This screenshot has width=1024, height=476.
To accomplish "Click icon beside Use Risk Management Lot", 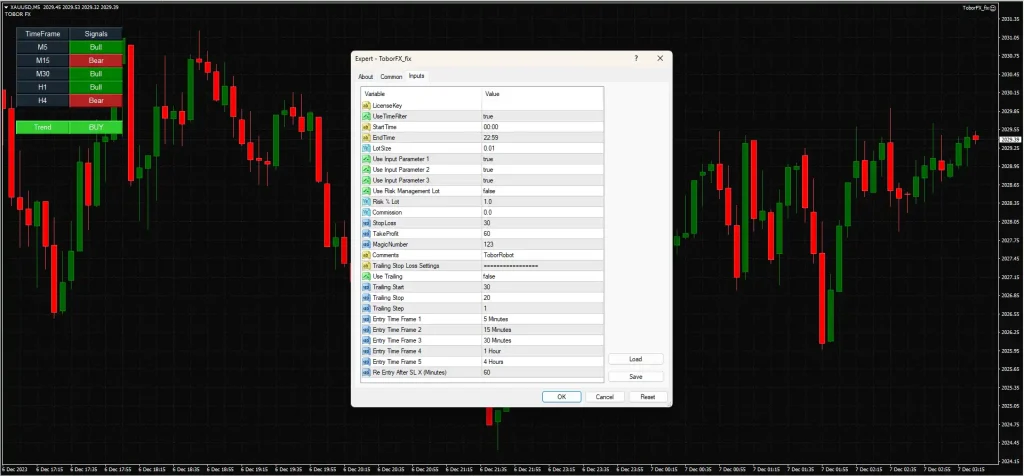I will click(366, 191).
